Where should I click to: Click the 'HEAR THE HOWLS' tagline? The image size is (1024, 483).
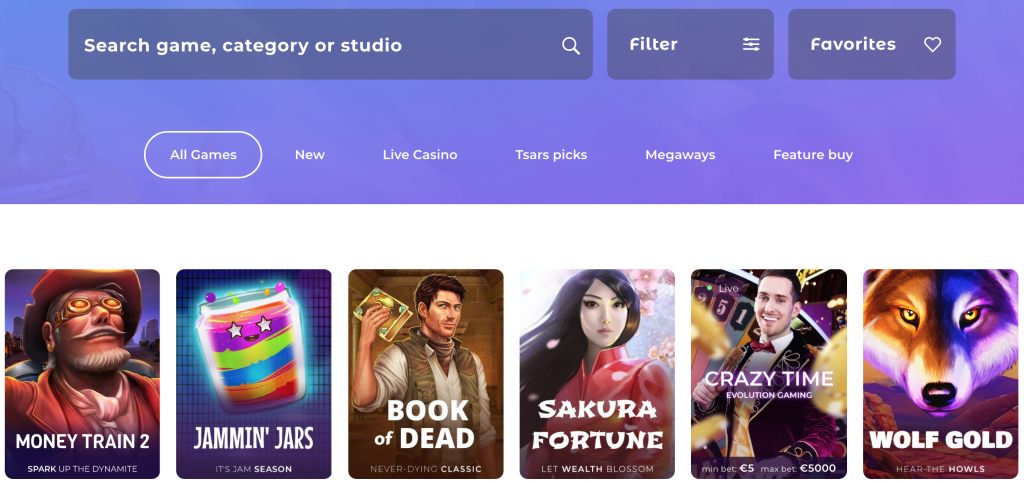tap(940, 469)
